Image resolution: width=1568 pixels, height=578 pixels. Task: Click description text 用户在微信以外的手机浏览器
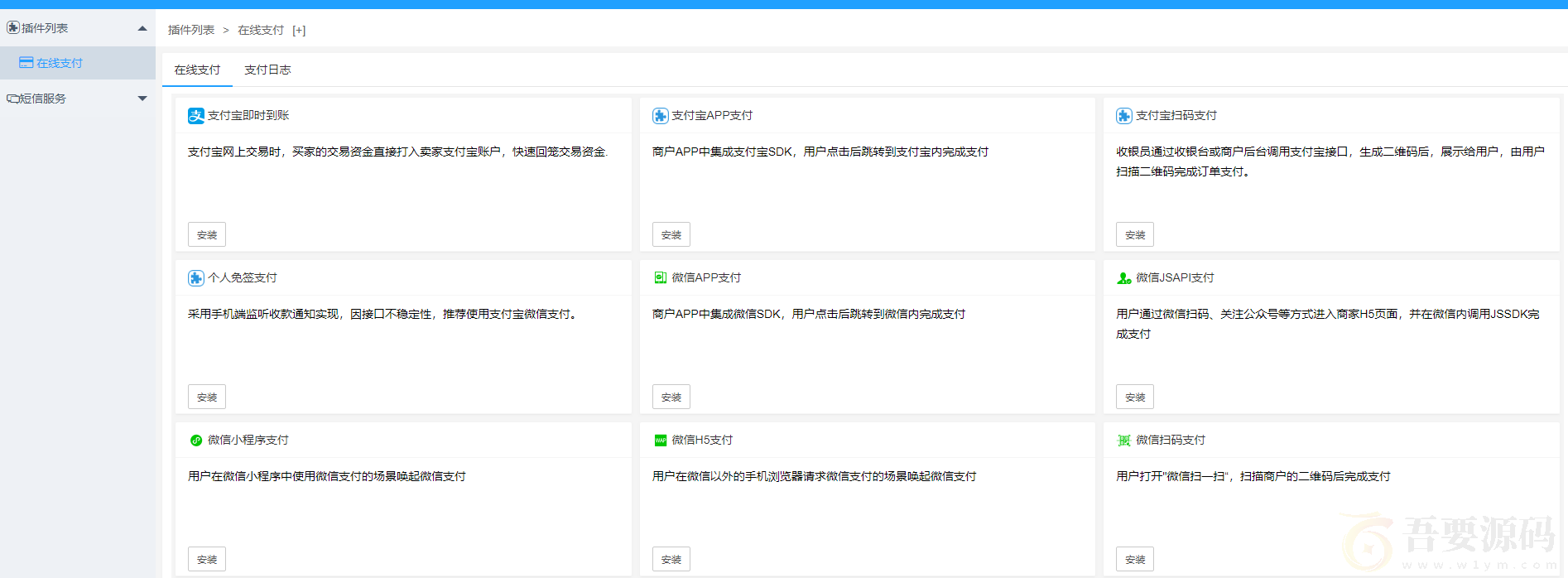click(815, 476)
